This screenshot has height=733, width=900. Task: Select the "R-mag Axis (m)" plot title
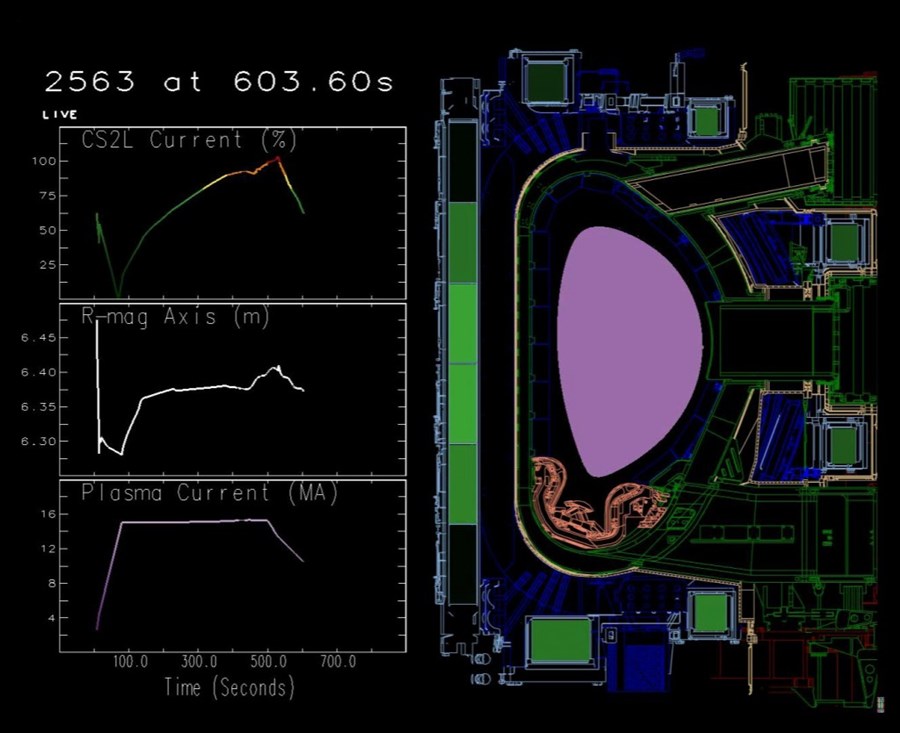coord(175,317)
